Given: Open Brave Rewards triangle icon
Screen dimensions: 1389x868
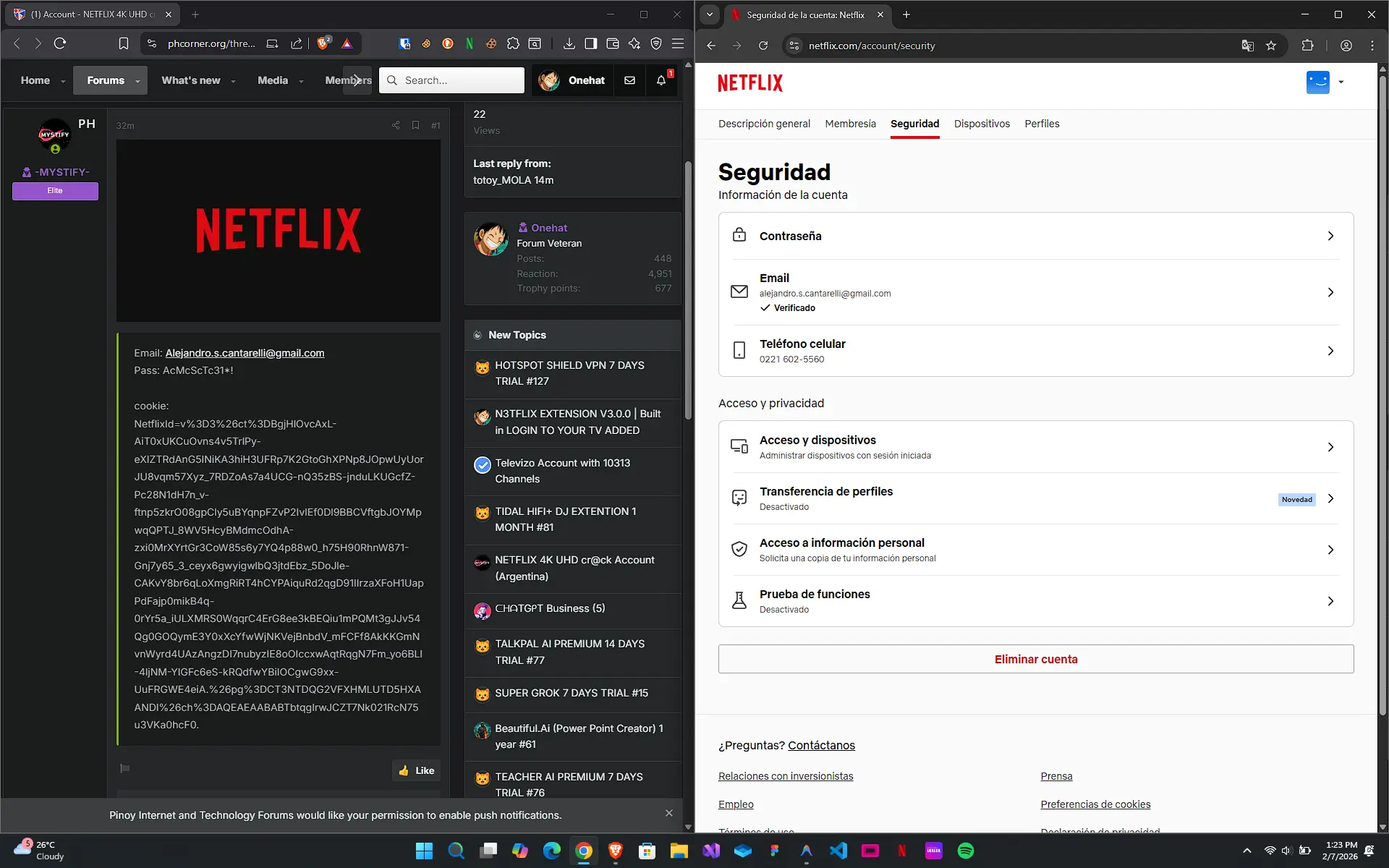Looking at the screenshot, I should tap(347, 43).
